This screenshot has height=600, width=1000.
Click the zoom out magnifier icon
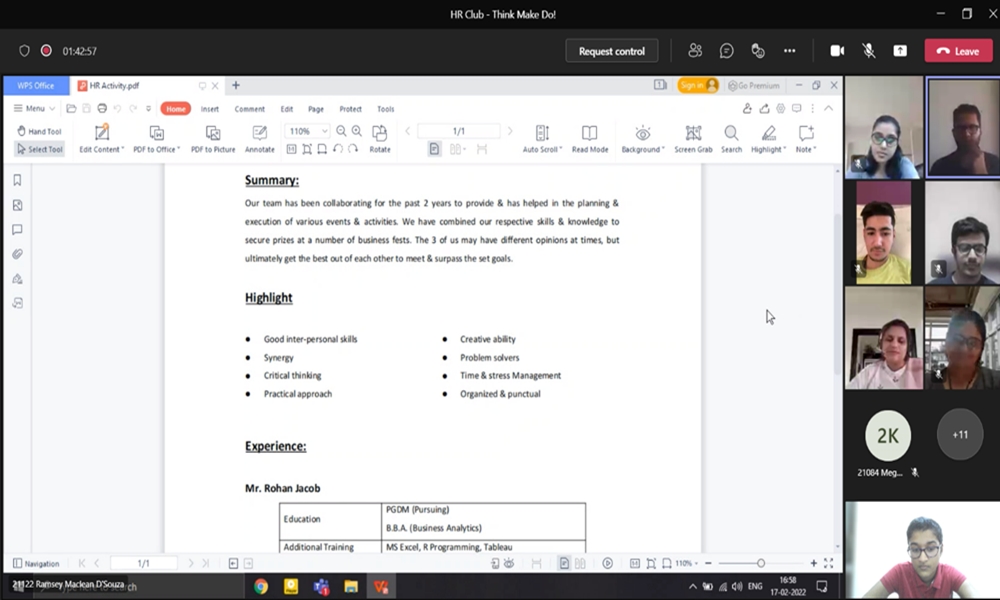click(341, 131)
